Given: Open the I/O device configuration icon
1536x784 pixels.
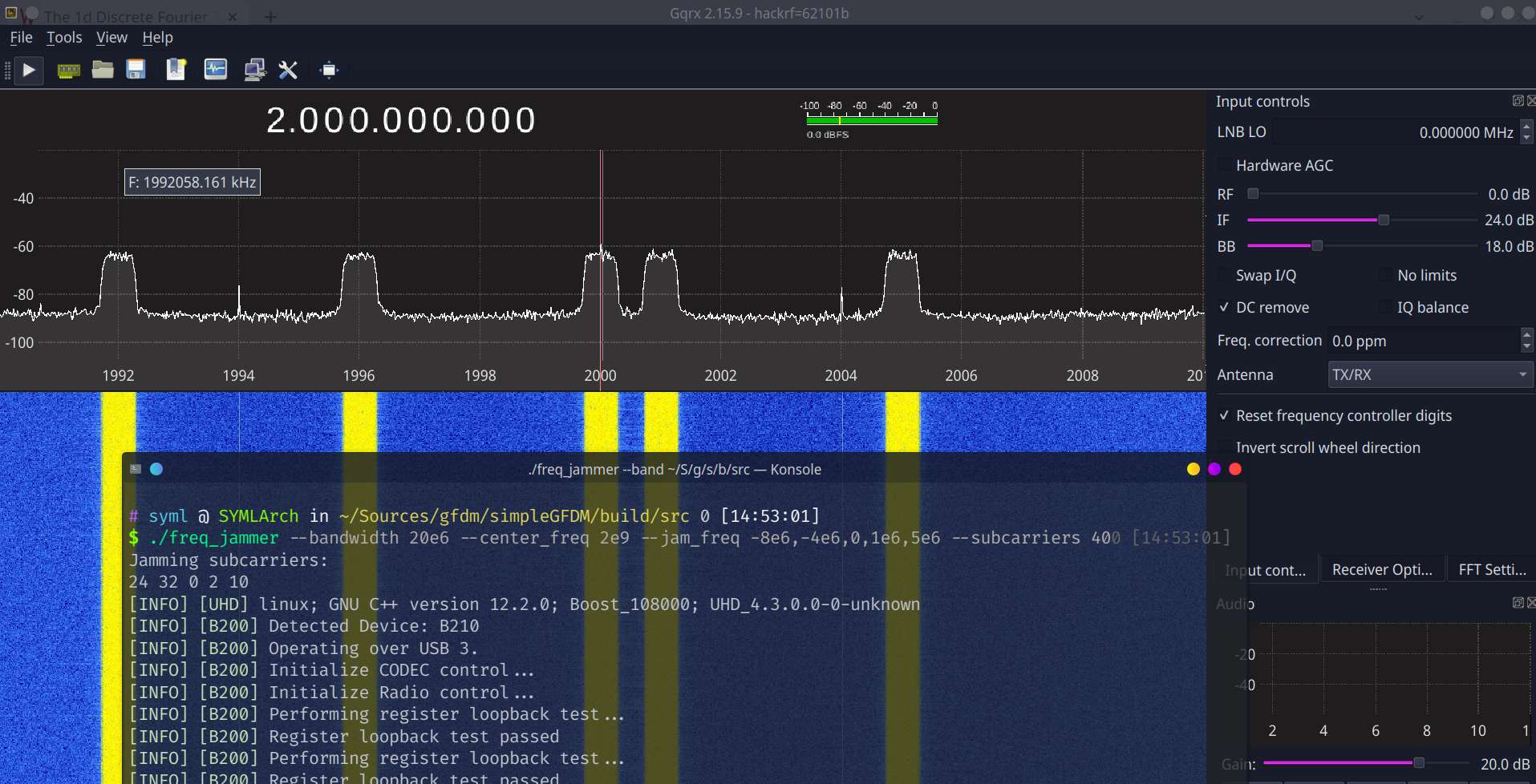Looking at the screenshot, I should pyautogui.click(x=69, y=71).
